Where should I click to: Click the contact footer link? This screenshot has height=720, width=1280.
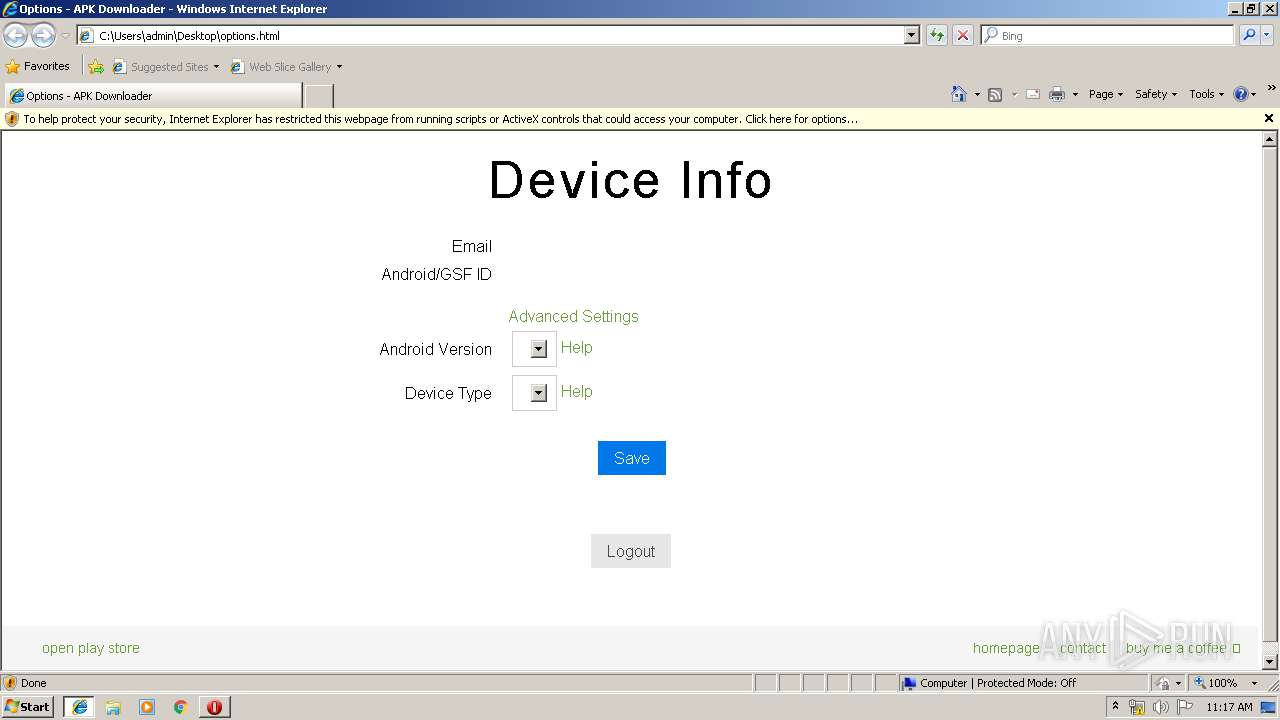1082,648
